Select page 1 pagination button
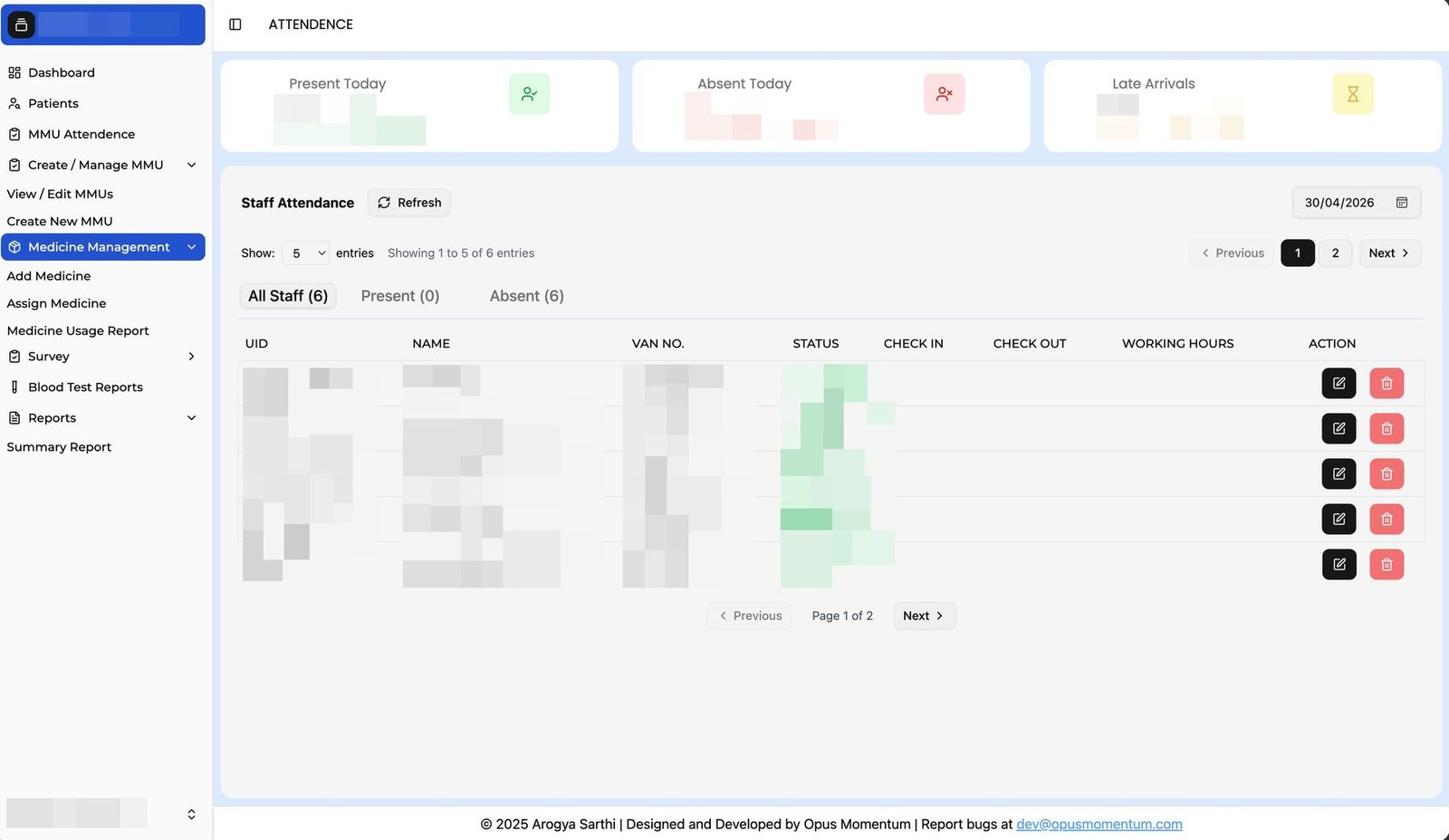The width and height of the screenshot is (1449, 840). pos(1297,253)
